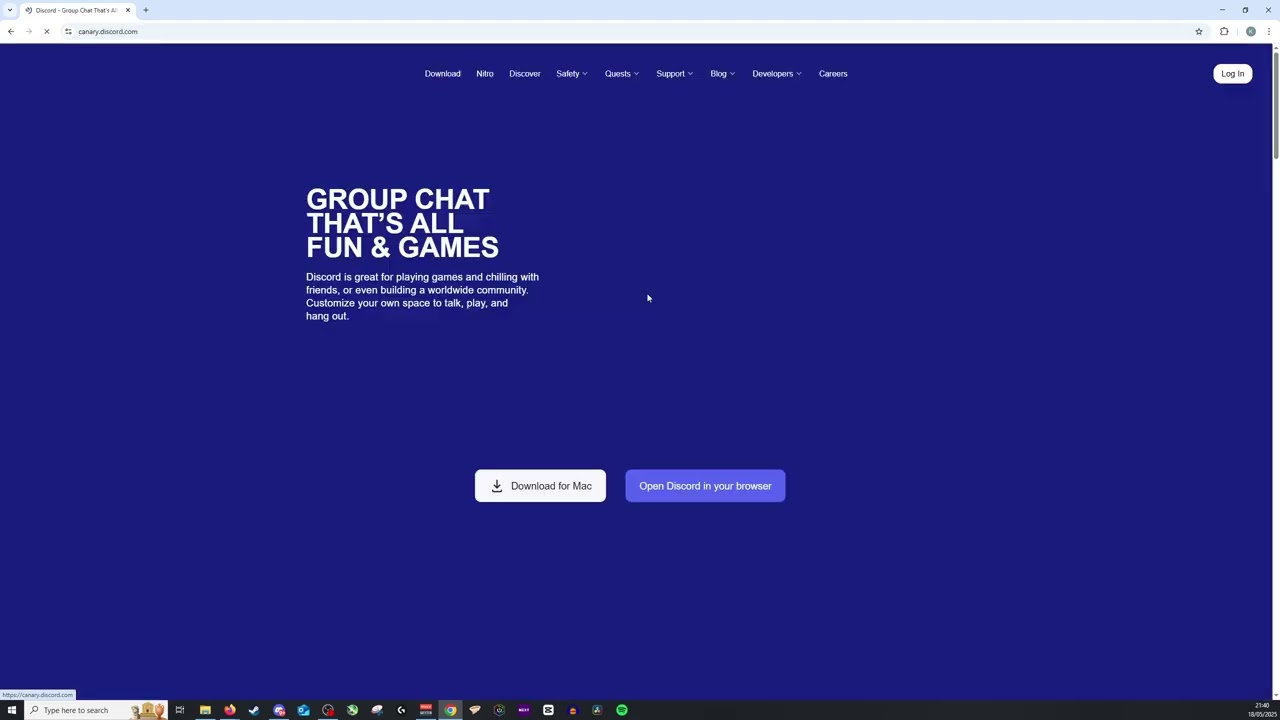Switch to Chrome on the taskbar

tap(450, 710)
